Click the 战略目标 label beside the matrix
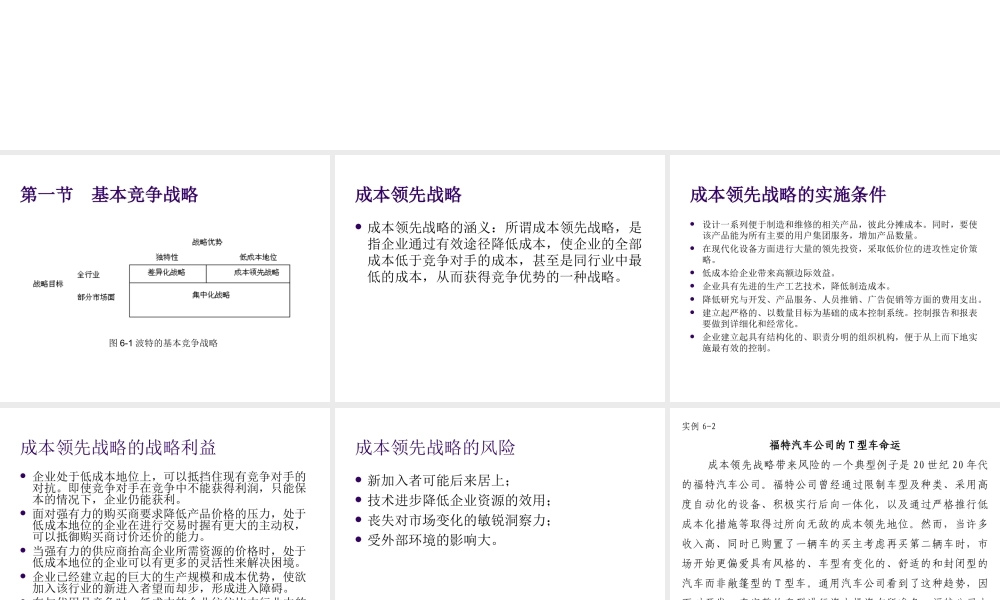The width and height of the screenshot is (1000, 600). click(x=48, y=285)
